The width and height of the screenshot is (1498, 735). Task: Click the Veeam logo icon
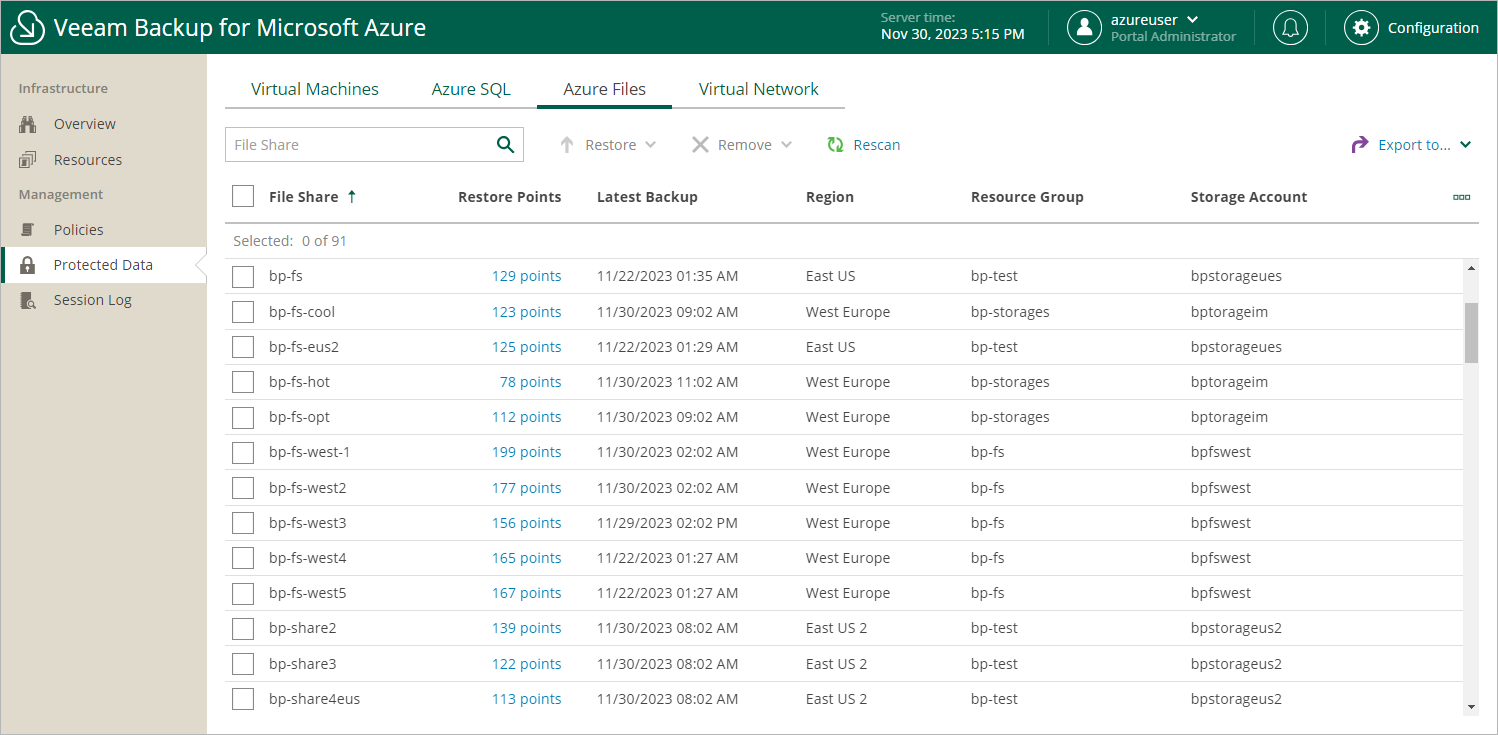click(x=27, y=28)
